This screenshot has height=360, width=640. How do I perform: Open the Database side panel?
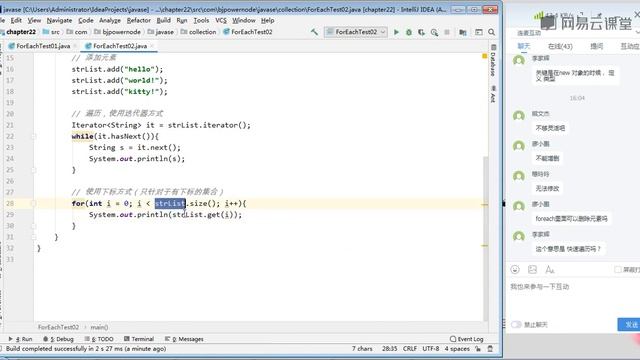(493, 60)
